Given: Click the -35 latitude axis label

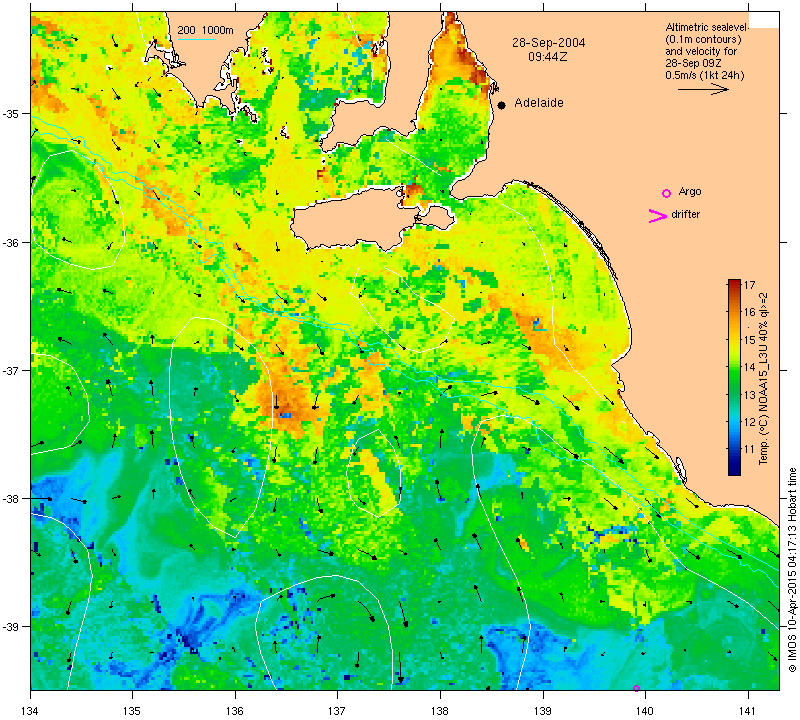Looking at the screenshot, I should (11, 113).
